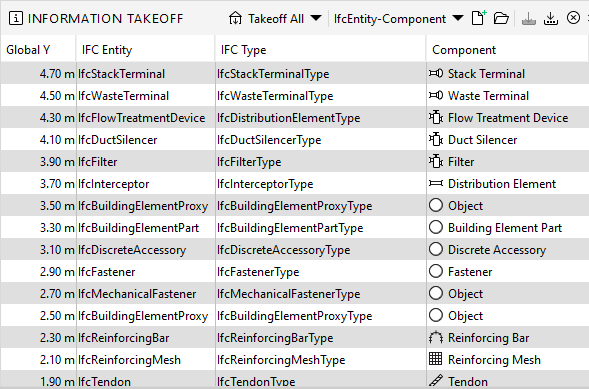Click the greyed-out export download icon
The width and height of the screenshot is (589, 389).
pos(529,18)
